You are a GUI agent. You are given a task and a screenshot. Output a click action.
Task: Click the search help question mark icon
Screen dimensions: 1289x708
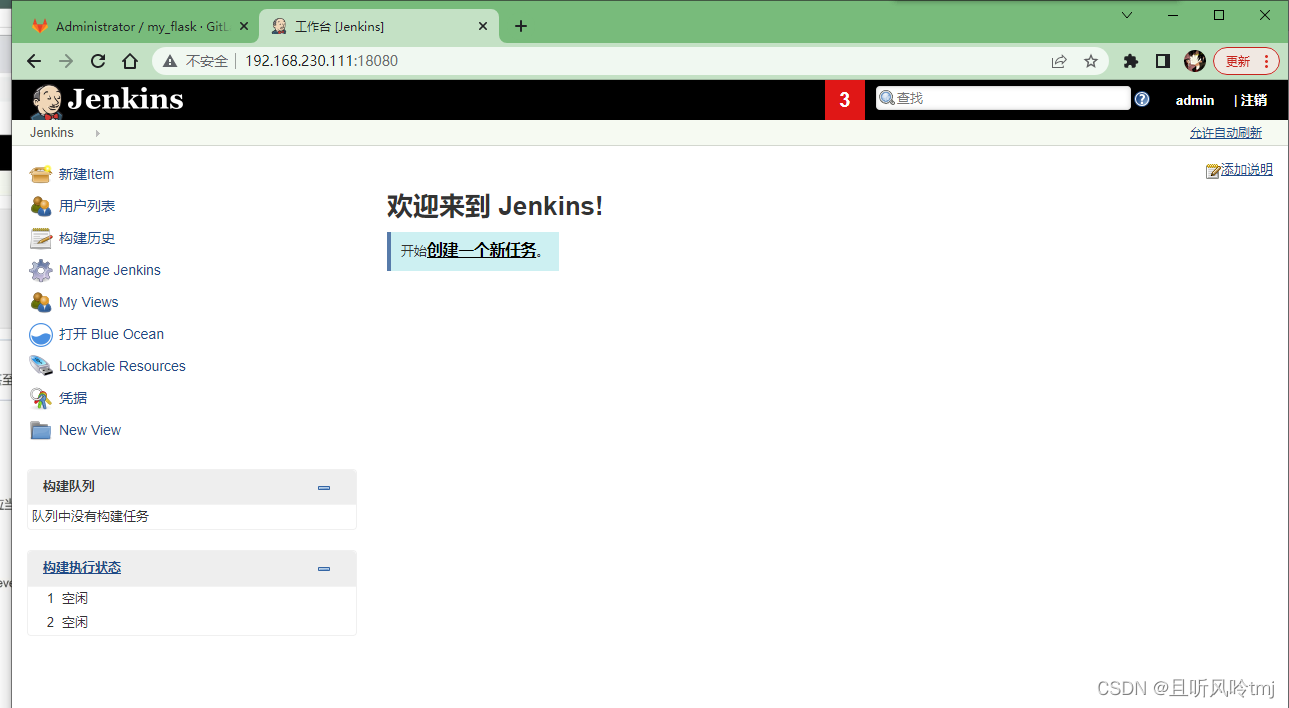1142,99
